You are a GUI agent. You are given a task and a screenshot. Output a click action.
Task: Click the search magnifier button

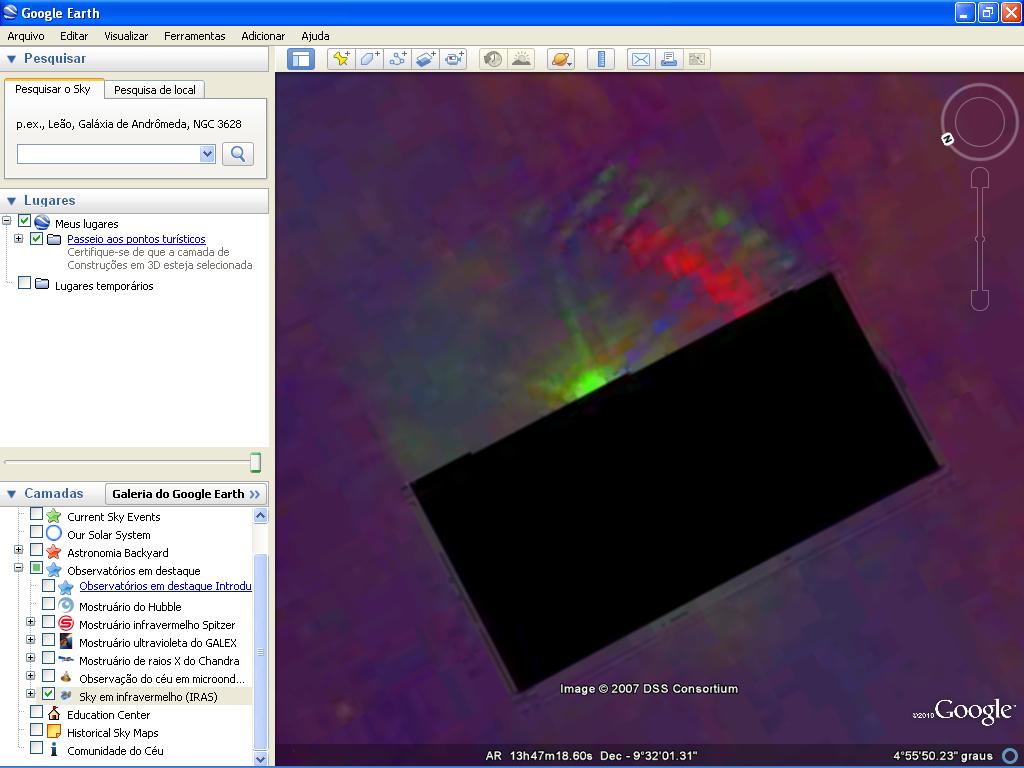(x=238, y=154)
